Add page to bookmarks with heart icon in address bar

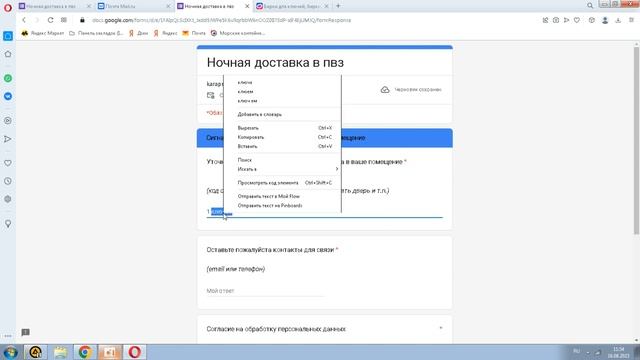tap(577, 20)
